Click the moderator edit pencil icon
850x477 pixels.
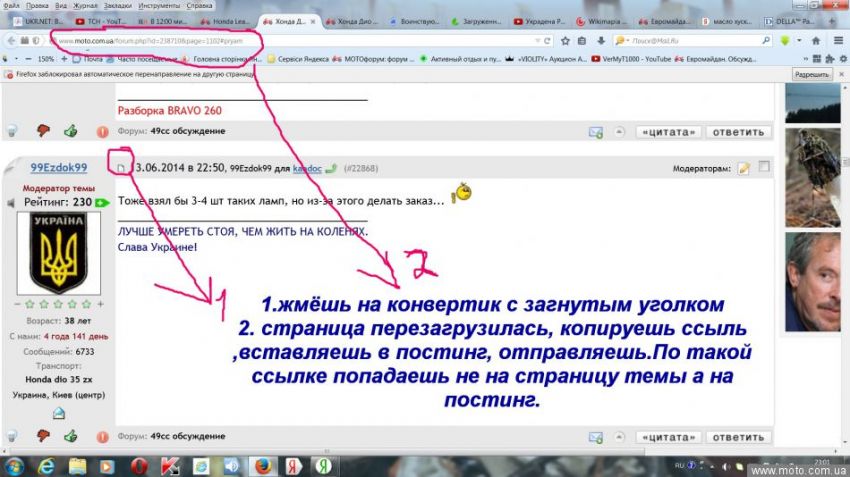coord(744,168)
